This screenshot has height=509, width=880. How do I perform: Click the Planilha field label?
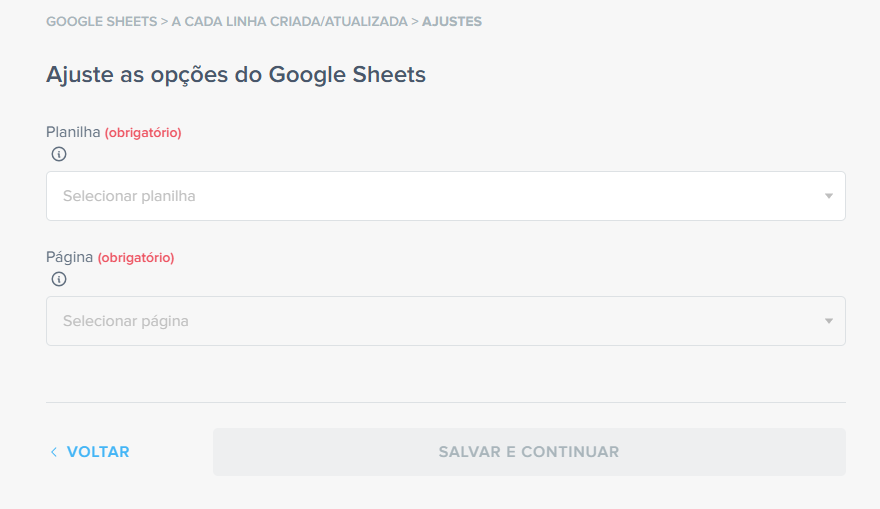73,132
